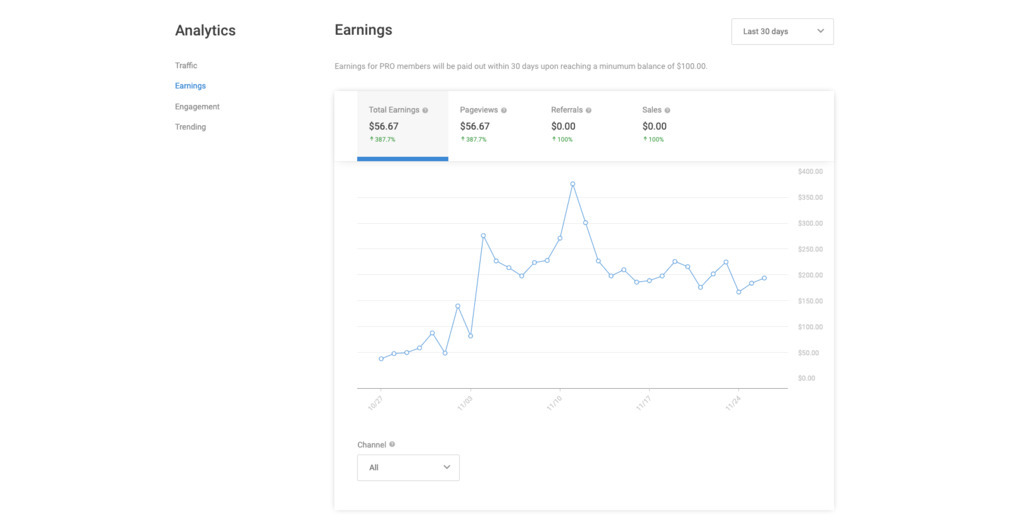This screenshot has width=1024, height=531.
Task: Click the chevron in date range selector
Action: click(820, 32)
